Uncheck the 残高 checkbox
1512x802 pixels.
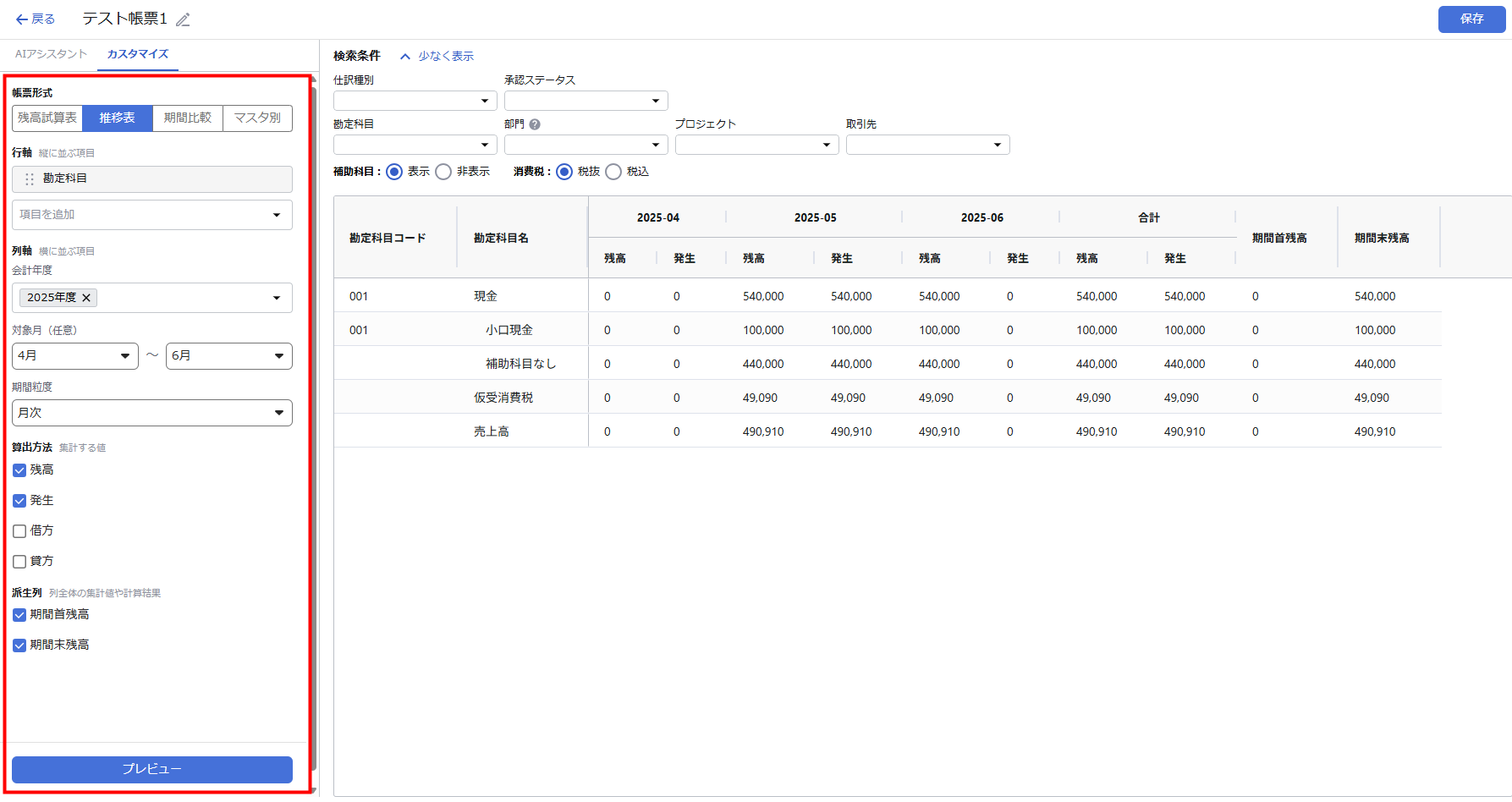[19, 470]
